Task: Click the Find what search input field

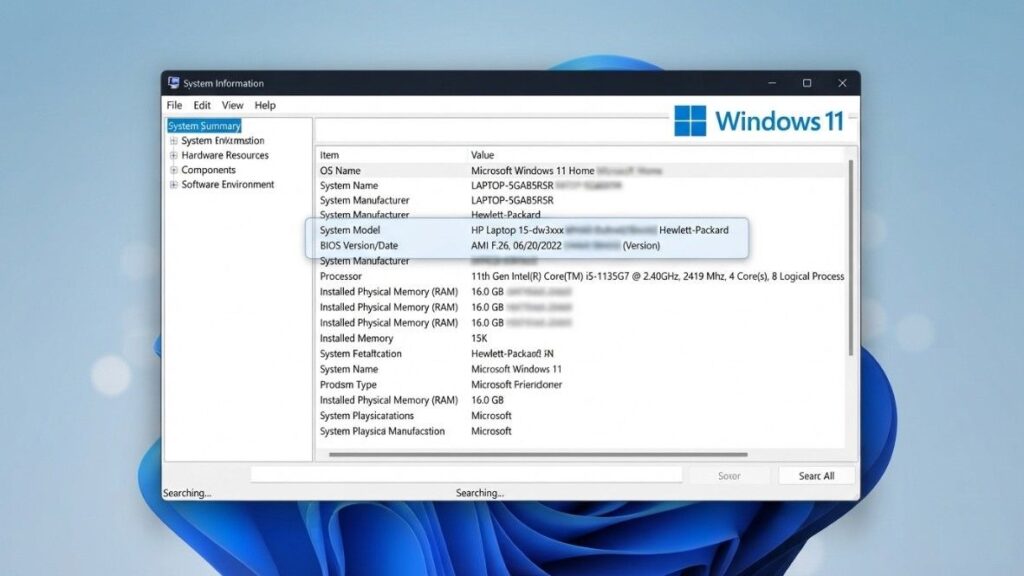Action: tap(466, 475)
